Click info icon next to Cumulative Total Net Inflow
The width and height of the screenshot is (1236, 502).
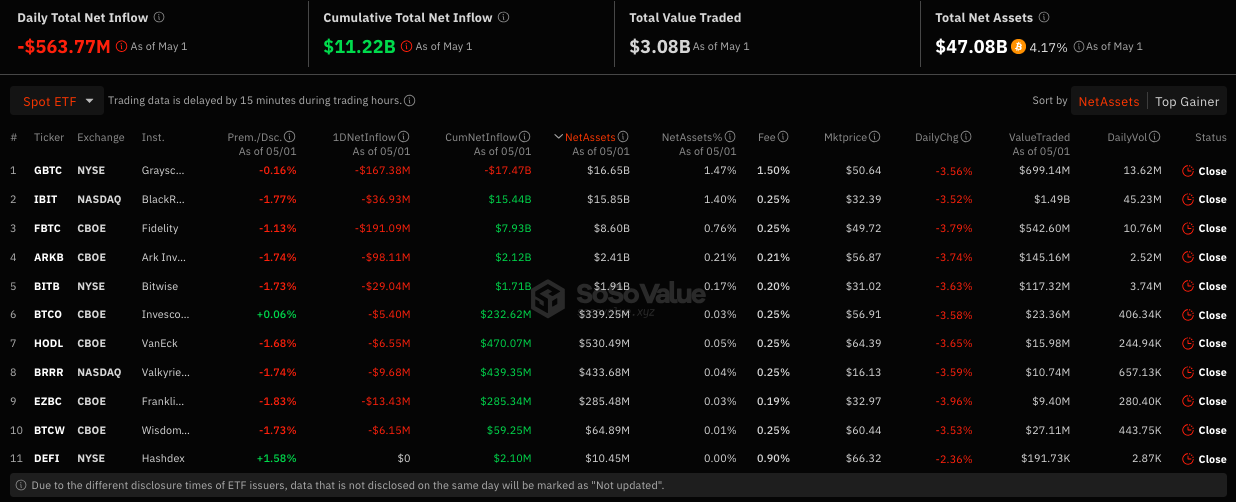[503, 17]
